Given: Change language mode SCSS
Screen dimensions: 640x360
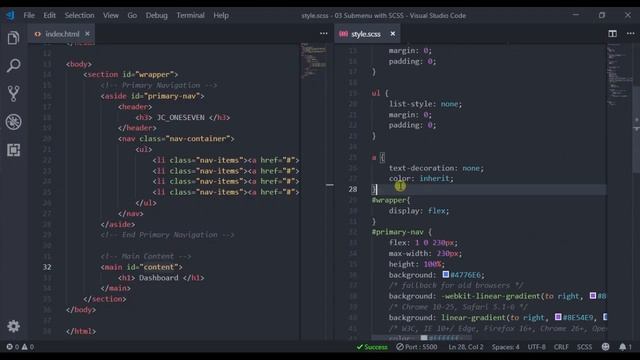Looking at the screenshot, I should 584,347.
